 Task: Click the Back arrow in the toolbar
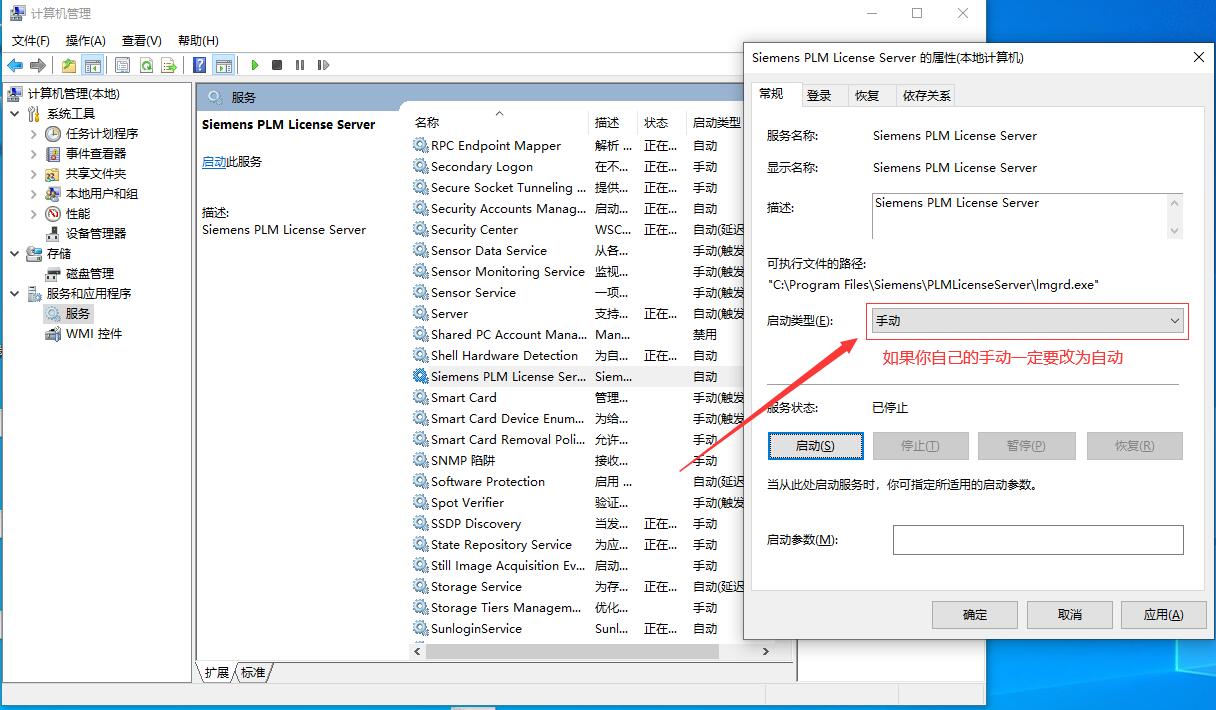coord(15,65)
